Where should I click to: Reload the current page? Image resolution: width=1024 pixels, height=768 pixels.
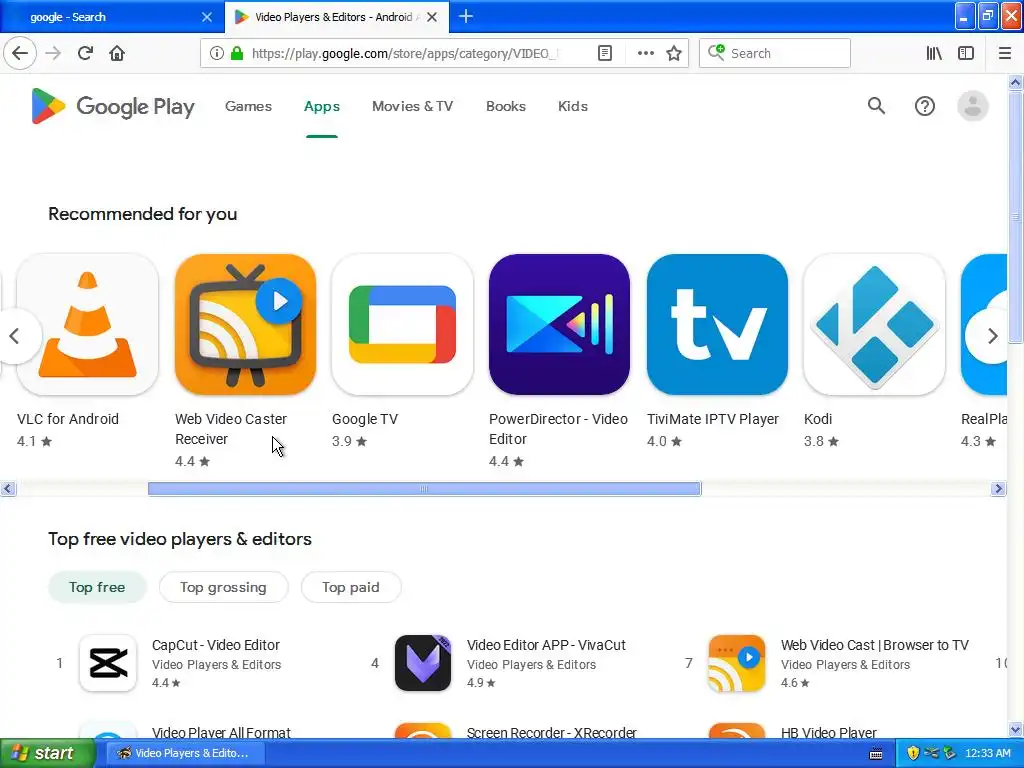tap(85, 53)
